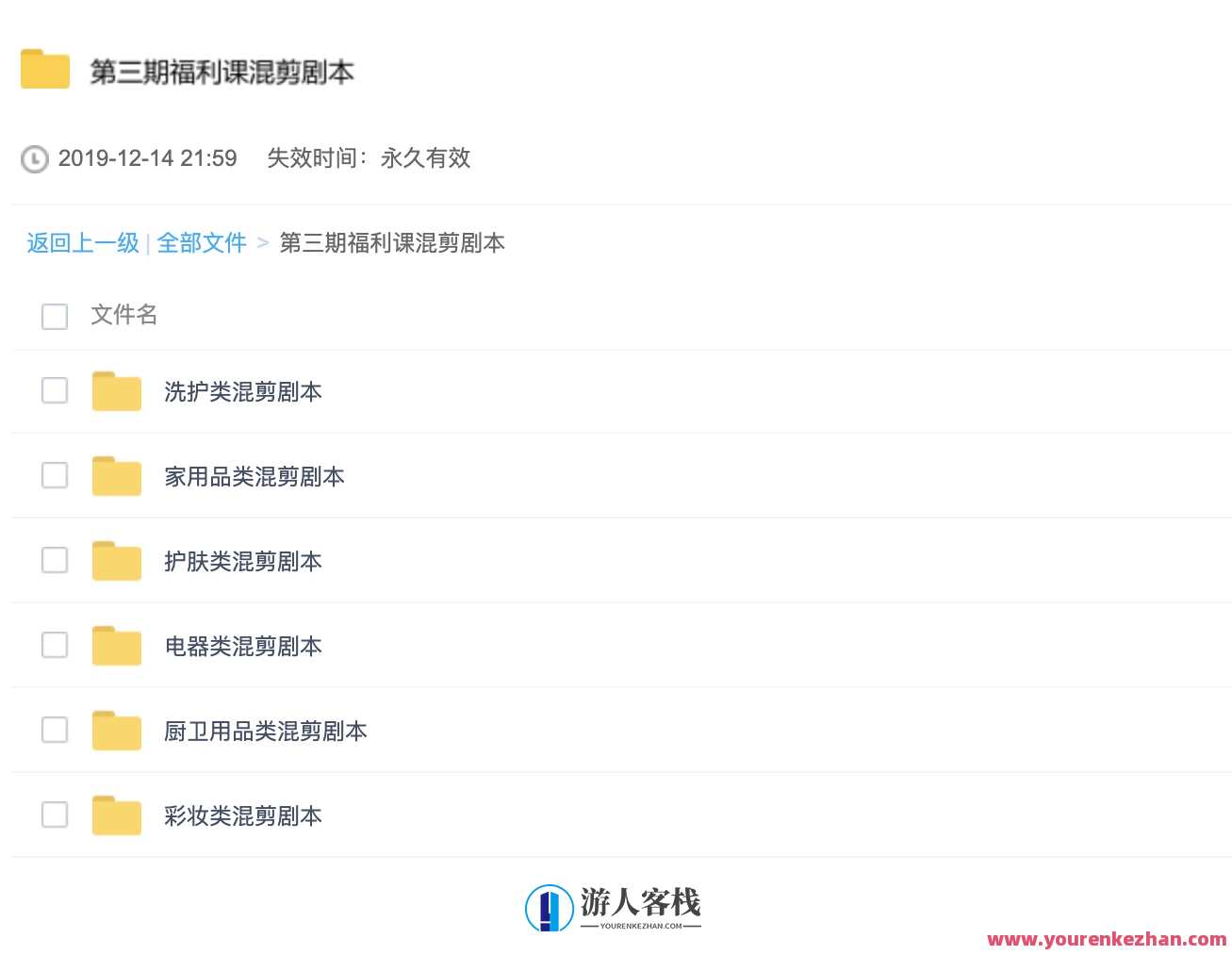Select 全部文件 in the breadcrumb
Image resolution: width=1232 pixels, height=955 pixels.
click(203, 242)
